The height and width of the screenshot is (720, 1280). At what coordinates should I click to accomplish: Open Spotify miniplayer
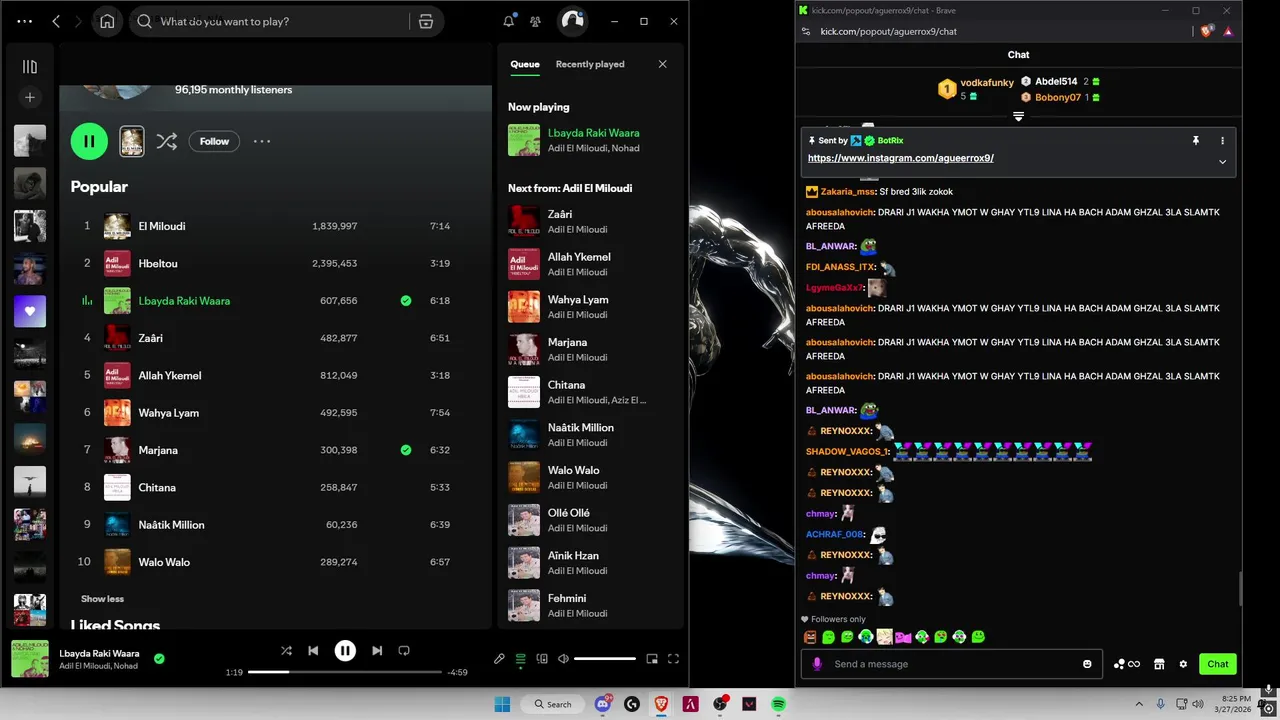[652, 659]
